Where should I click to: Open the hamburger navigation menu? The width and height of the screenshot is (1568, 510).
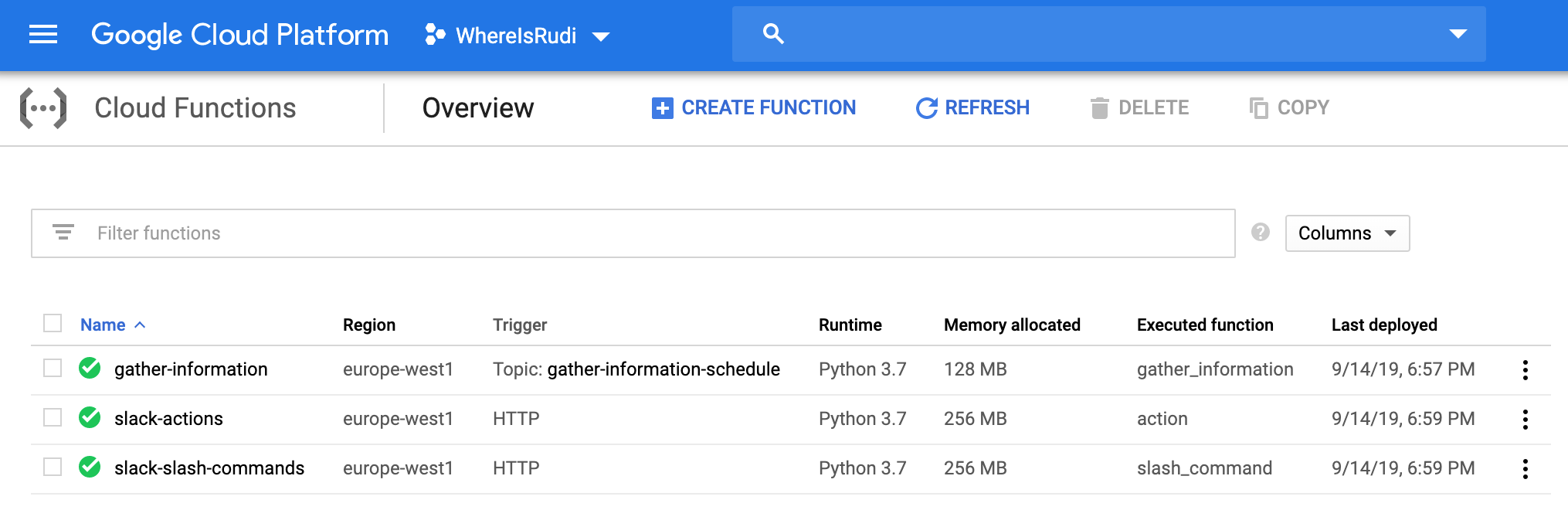tap(43, 35)
